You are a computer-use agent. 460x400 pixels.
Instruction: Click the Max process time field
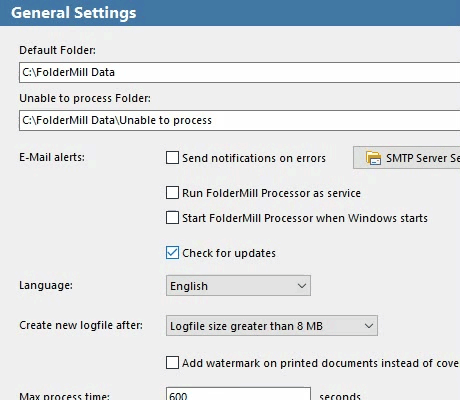click(238, 394)
